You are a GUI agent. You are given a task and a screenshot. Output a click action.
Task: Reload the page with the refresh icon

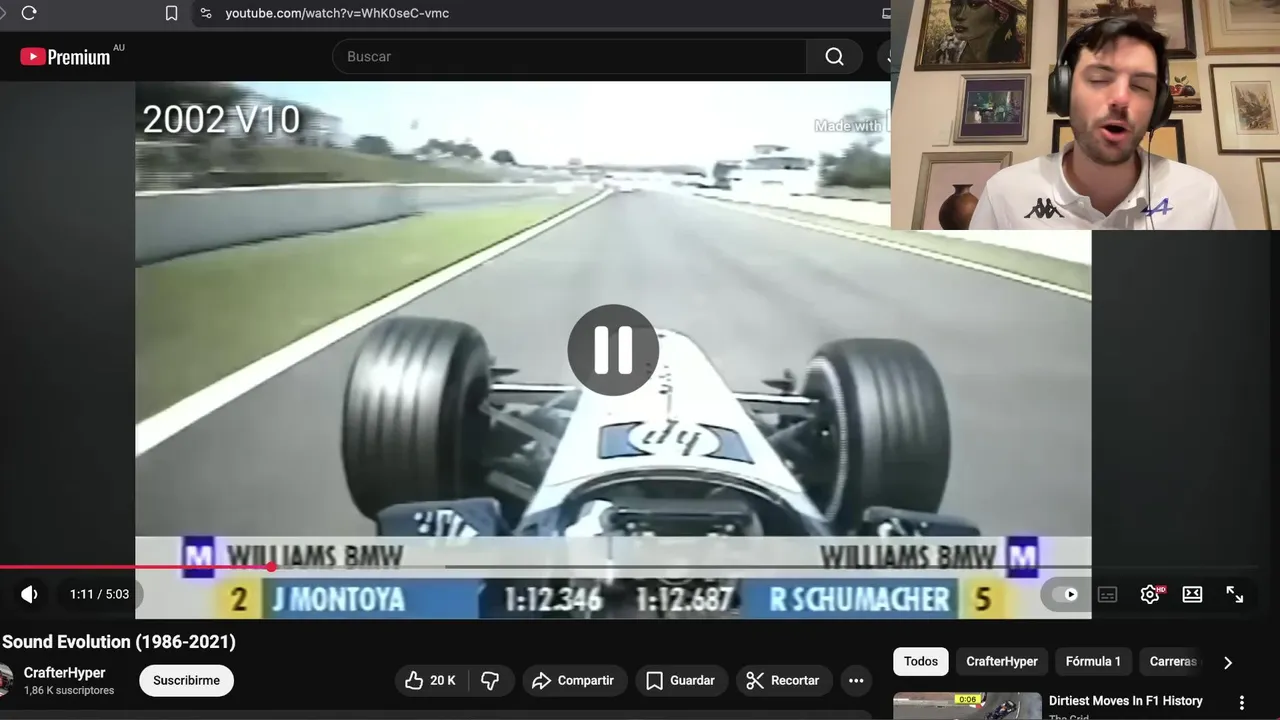pyautogui.click(x=28, y=13)
